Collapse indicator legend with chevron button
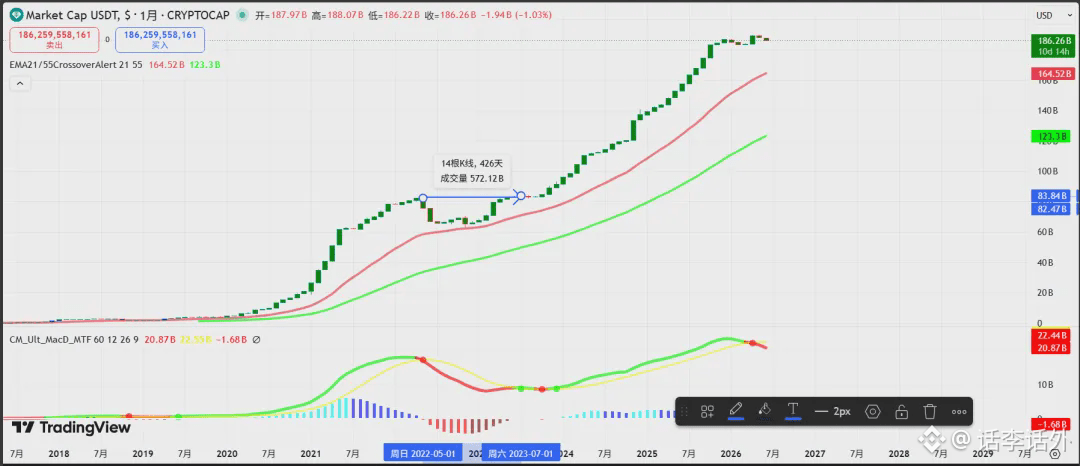Image resolution: width=1080 pixels, height=466 pixels. 20,83
